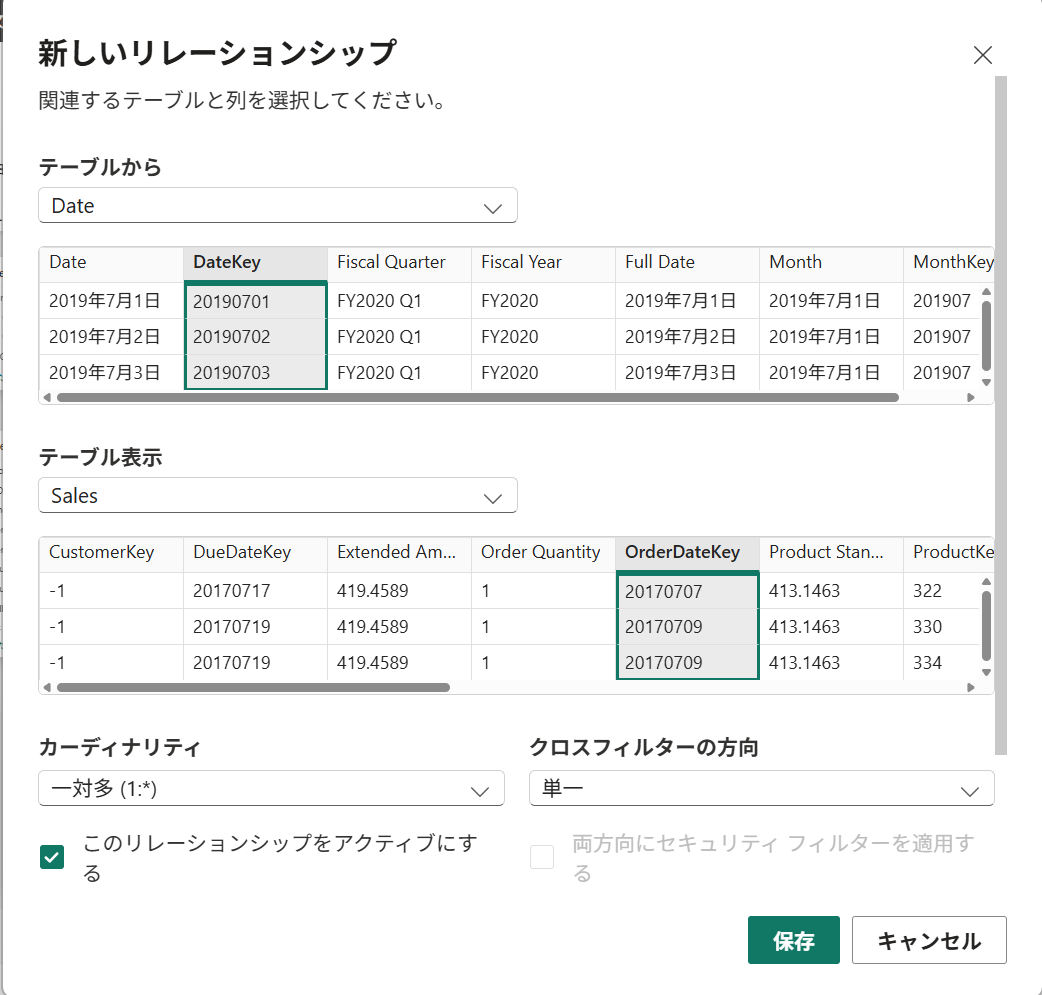Click the left scroll arrow of Date table preview
The height and width of the screenshot is (995, 1042).
[47, 397]
